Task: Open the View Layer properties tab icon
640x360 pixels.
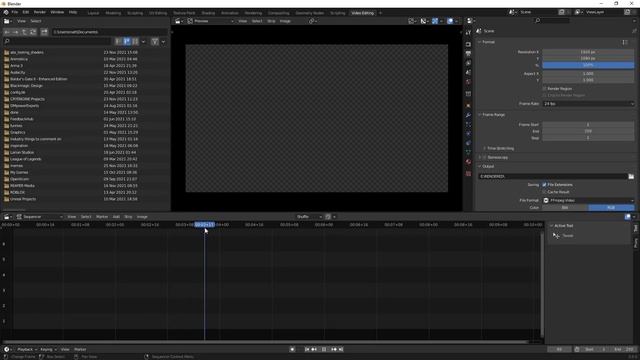Action: (468, 63)
